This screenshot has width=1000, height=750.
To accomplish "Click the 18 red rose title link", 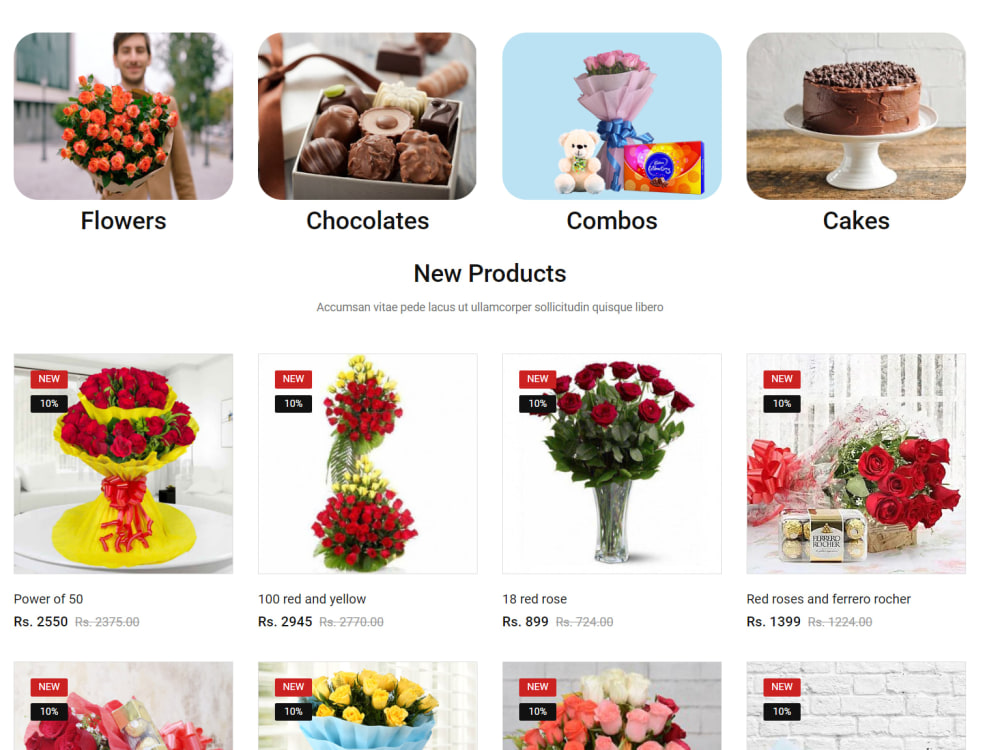I will point(534,599).
